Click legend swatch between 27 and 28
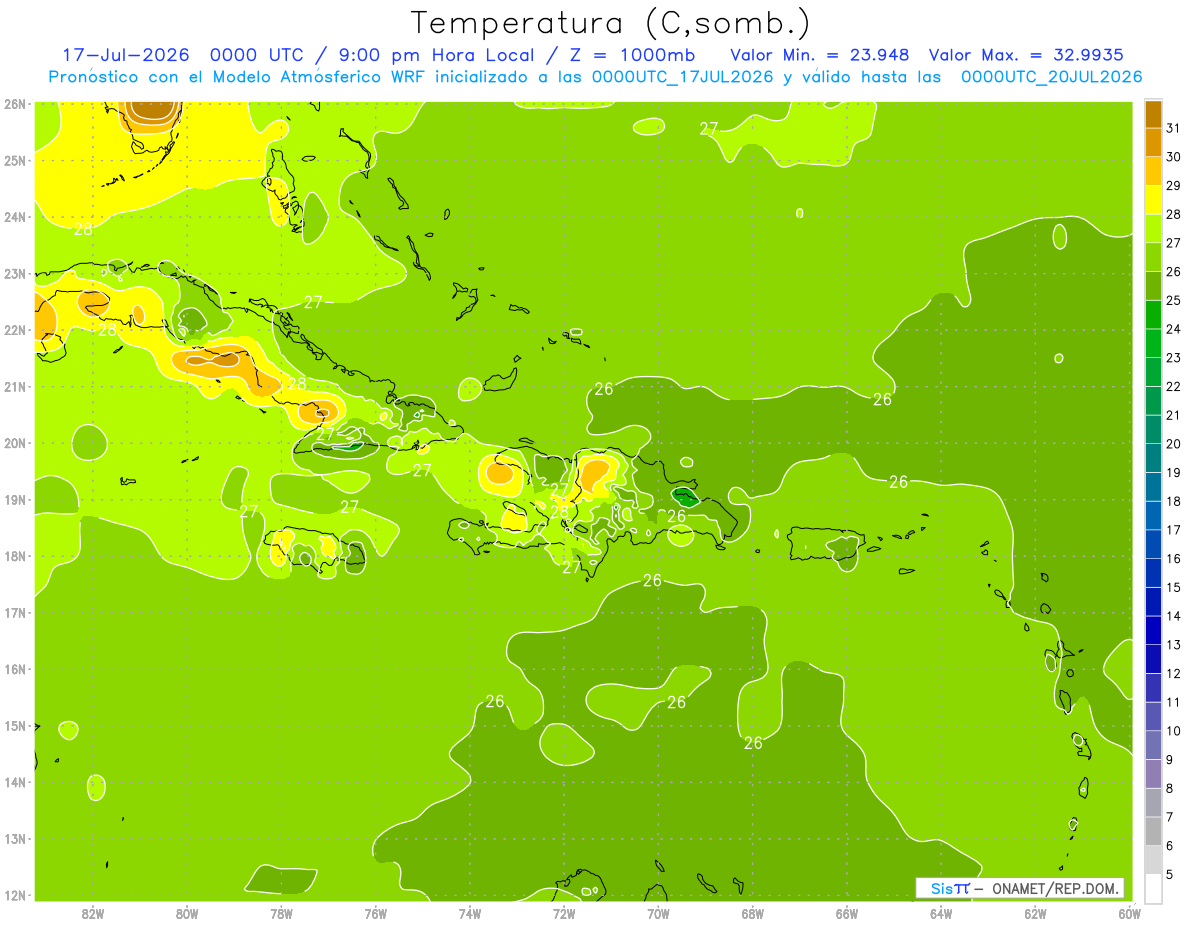The width and height of the screenshot is (1200, 927). (1153, 228)
